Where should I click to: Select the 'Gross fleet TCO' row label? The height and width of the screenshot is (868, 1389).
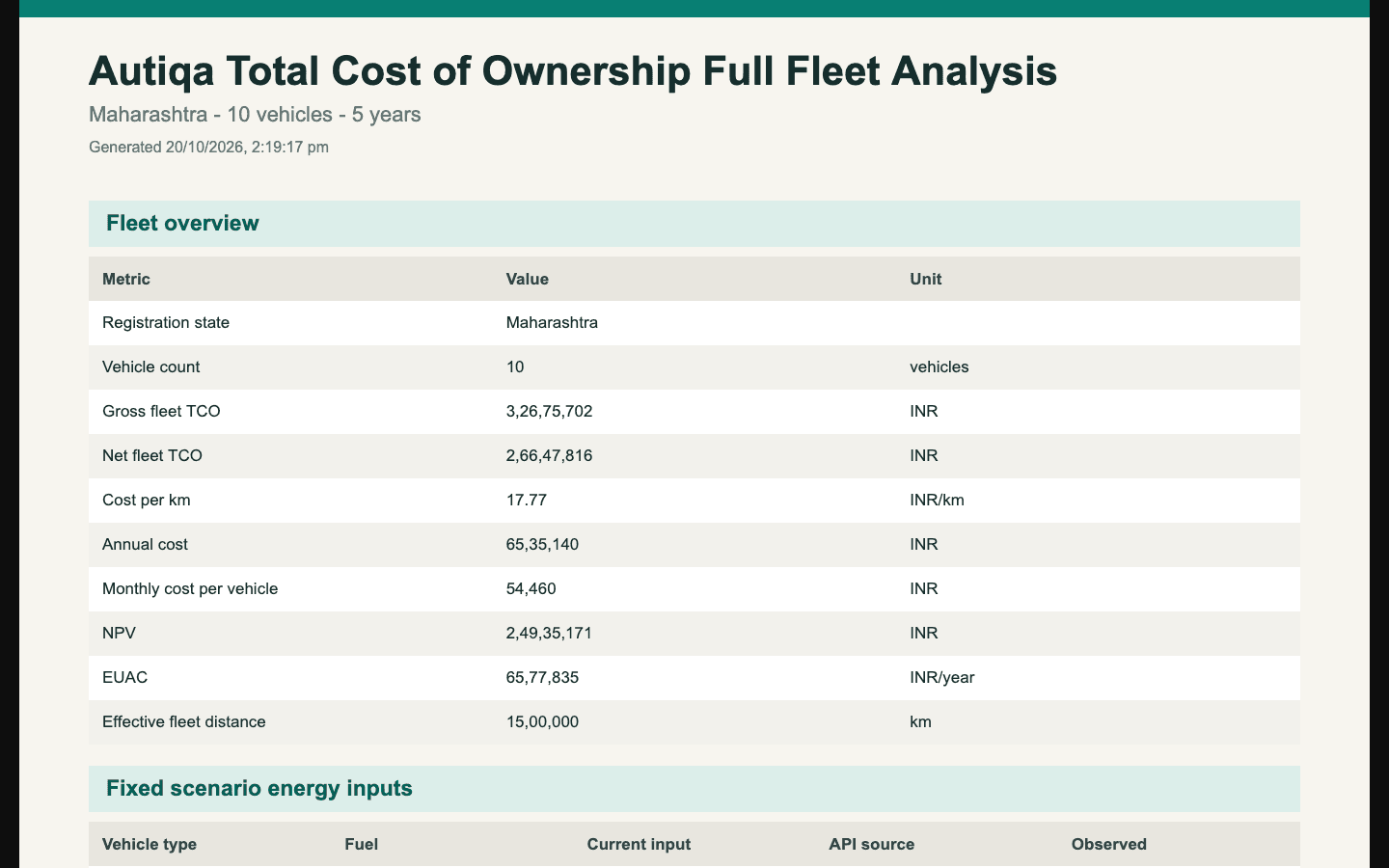[x=161, y=412]
